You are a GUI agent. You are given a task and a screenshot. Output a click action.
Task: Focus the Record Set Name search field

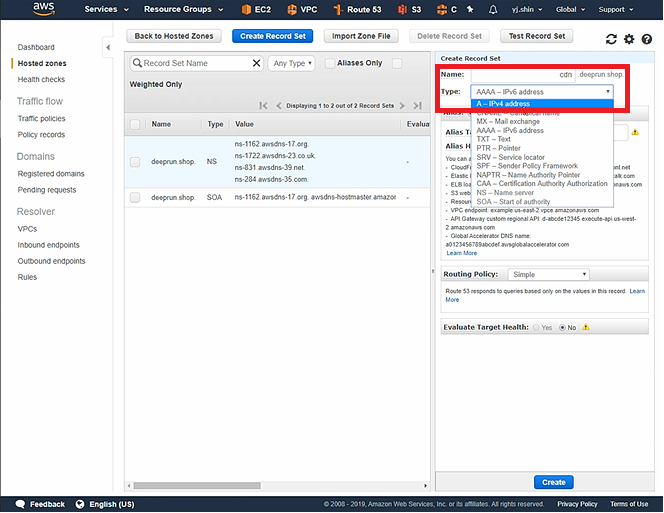click(197, 63)
